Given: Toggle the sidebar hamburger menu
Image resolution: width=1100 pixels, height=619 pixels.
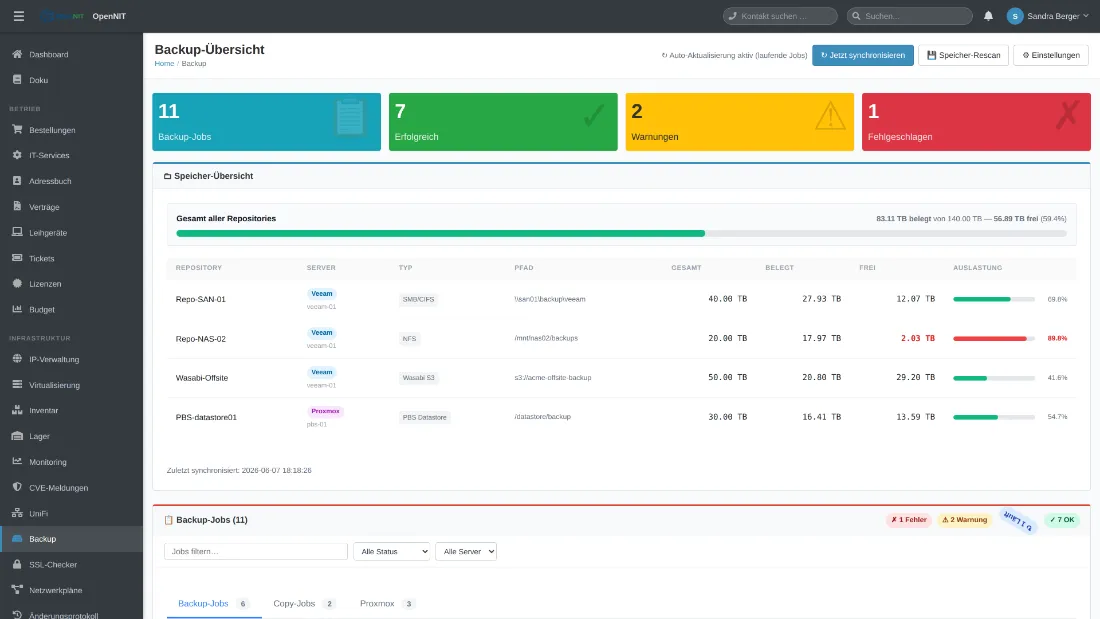Looking at the screenshot, I should point(19,16).
